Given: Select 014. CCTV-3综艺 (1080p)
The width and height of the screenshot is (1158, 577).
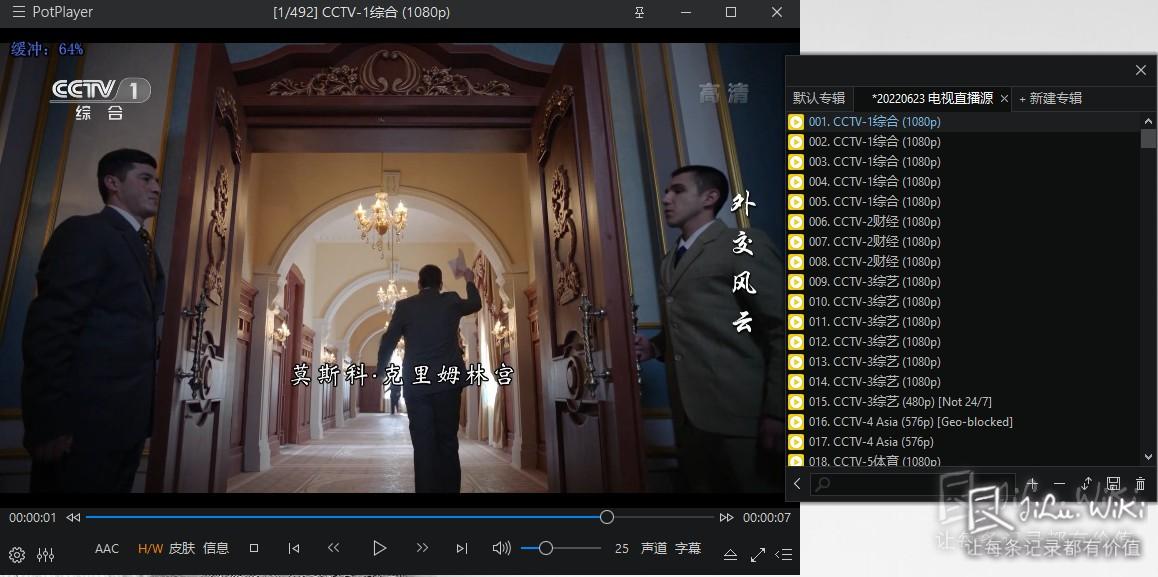Looking at the screenshot, I should click(964, 382).
